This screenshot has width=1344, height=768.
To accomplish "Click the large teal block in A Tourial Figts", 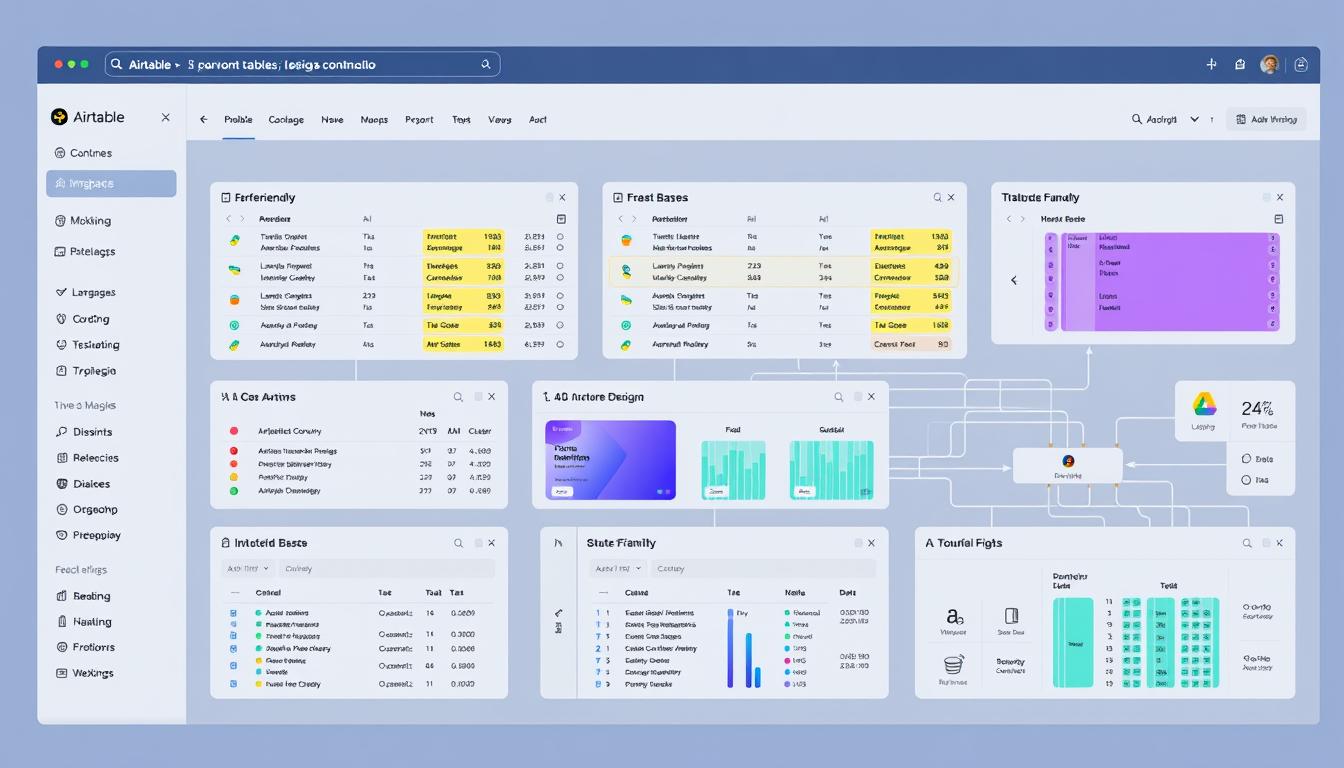I will [1073, 643].
